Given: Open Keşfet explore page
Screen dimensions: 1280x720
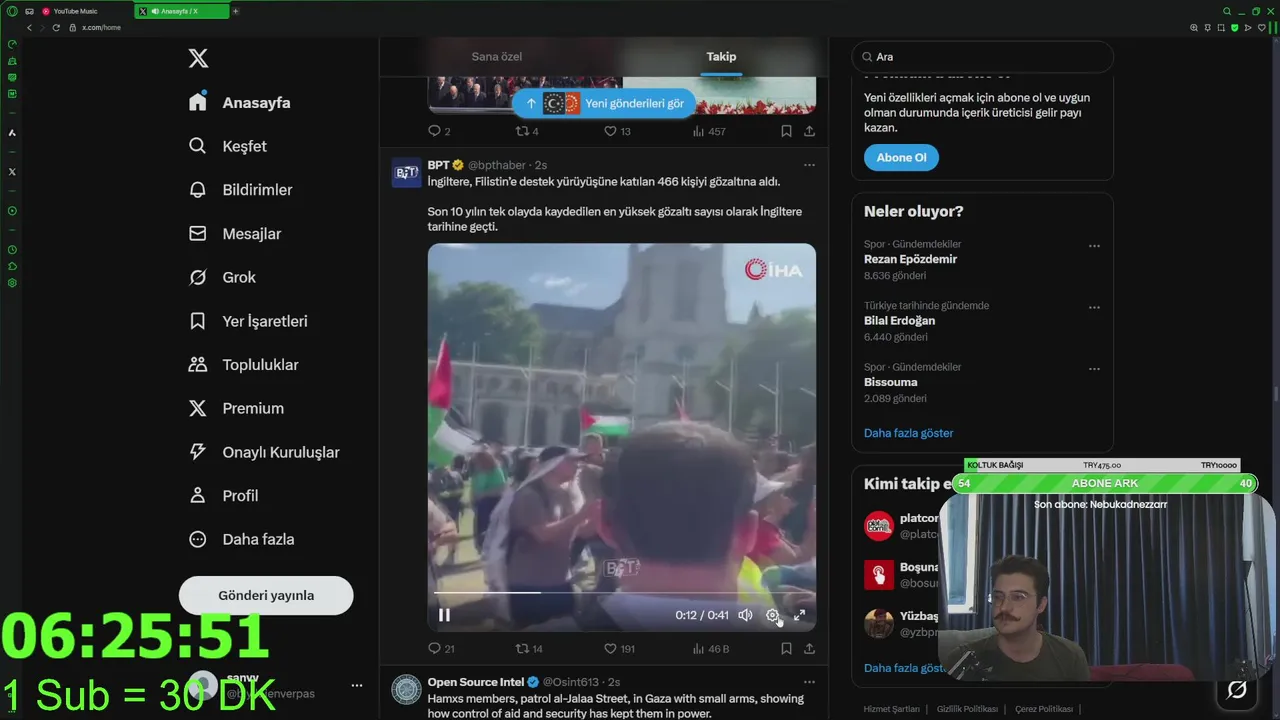Looking at the screenshot, I should coord(228,146).
